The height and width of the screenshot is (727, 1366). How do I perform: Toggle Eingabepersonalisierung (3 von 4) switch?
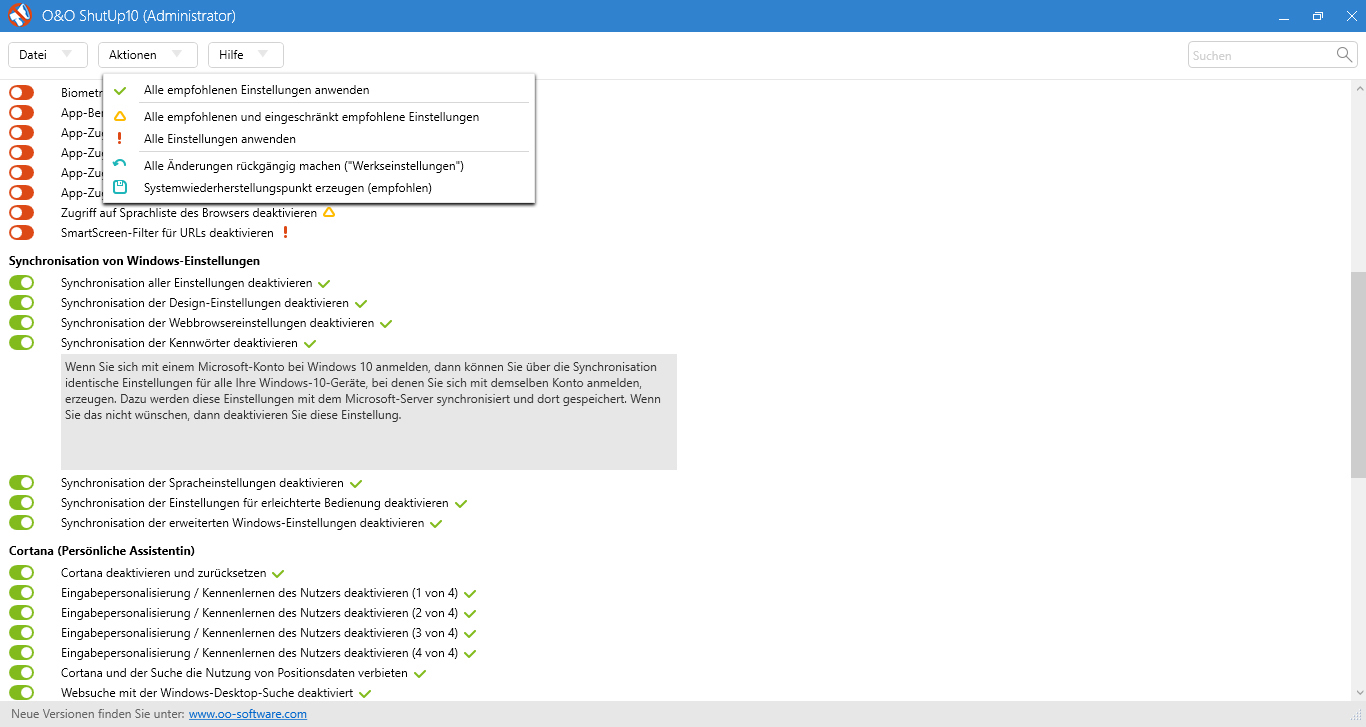point(21,632)
